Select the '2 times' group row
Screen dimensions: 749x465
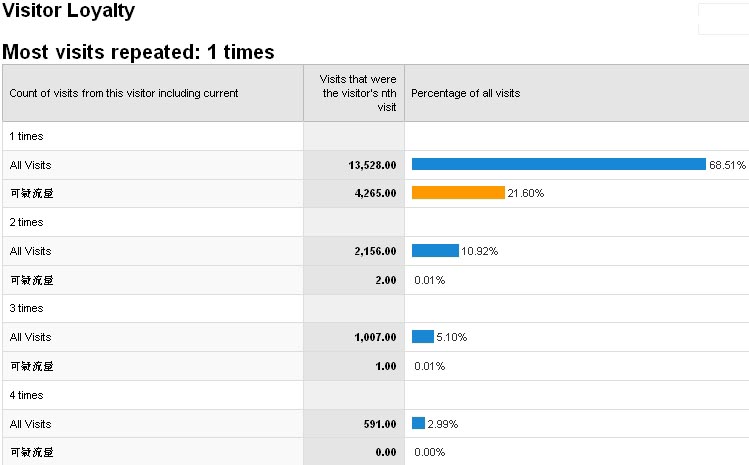click(27, 222)
